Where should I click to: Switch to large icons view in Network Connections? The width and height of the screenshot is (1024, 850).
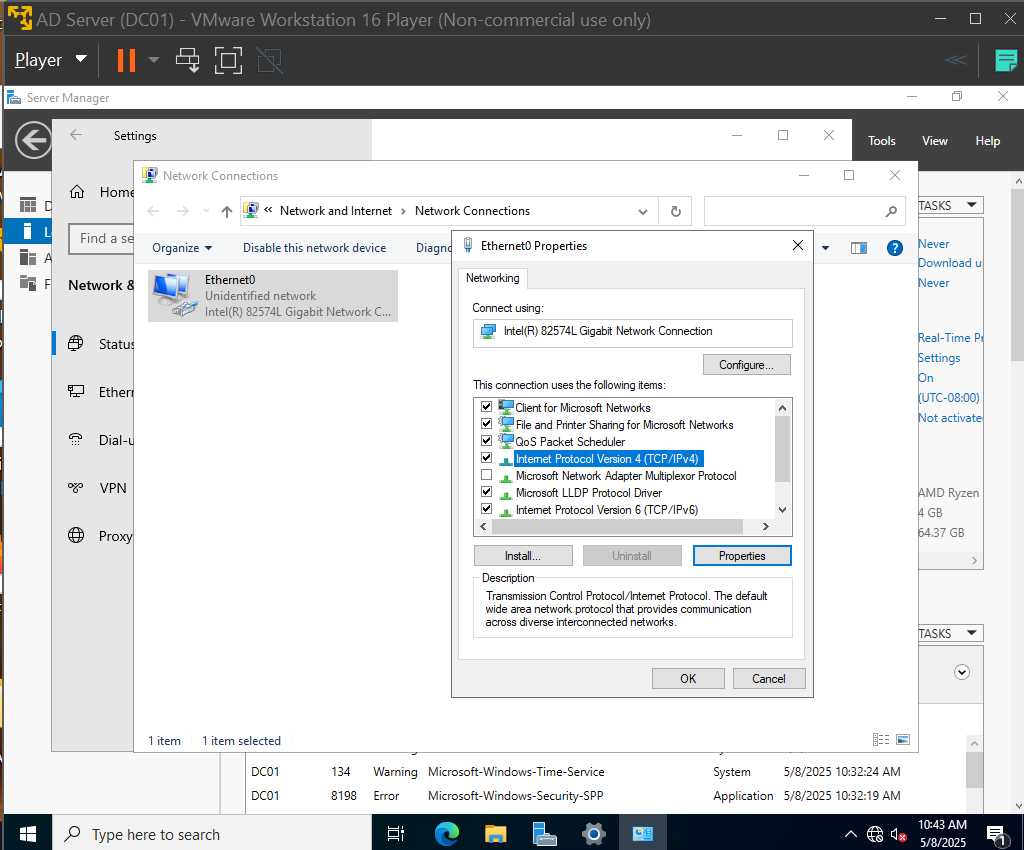pyautogui.click(x=903, y=740)
